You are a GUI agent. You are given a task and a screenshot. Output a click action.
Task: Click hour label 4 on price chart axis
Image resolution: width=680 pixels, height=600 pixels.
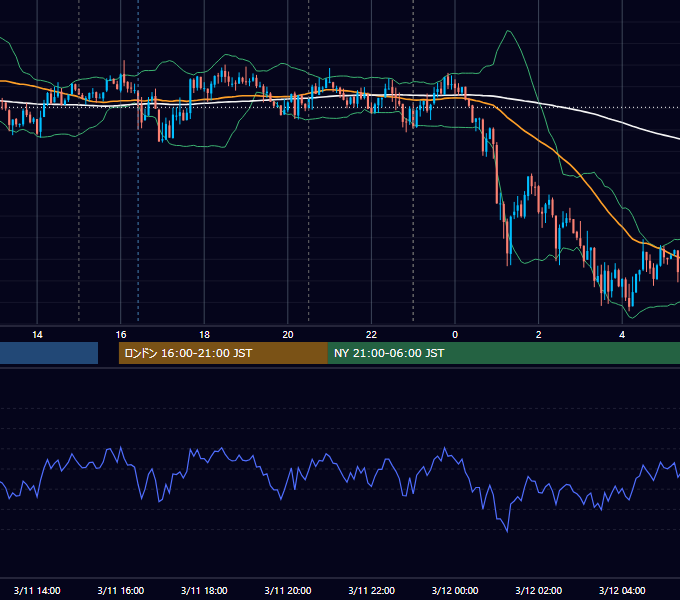(x=622, y=335)
